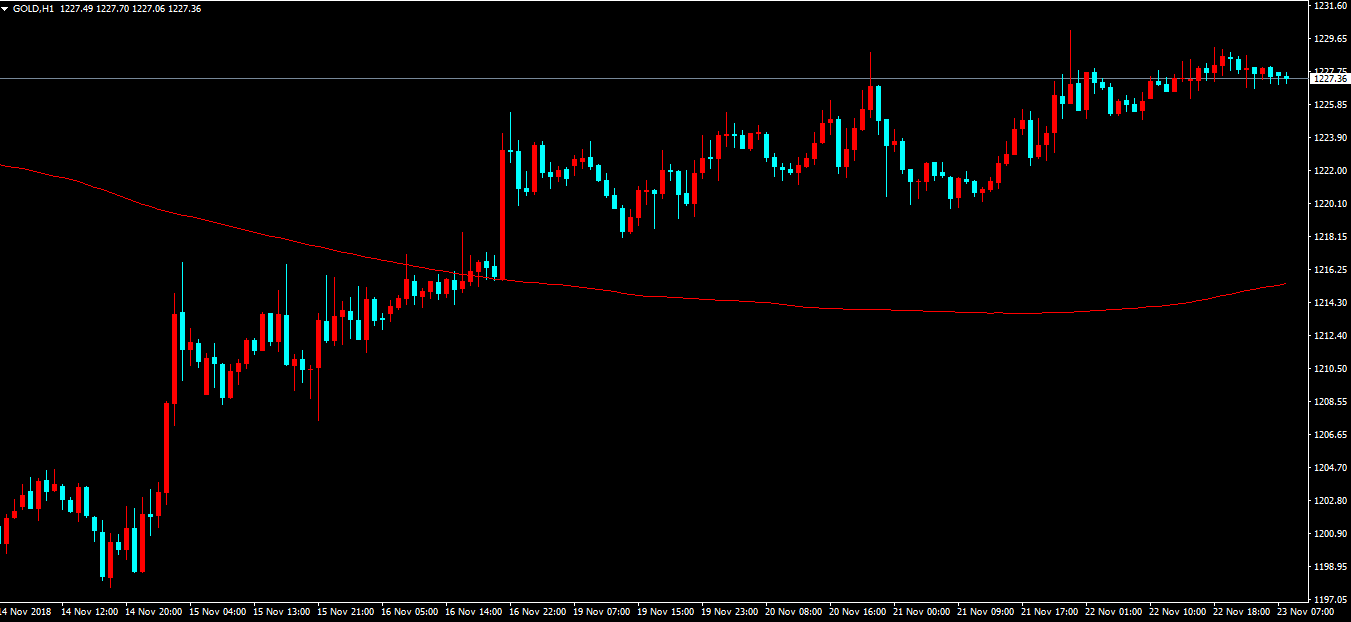This screenshot has width=1351, height=622.
Task: Click the 1198.95 price scale label
Action: coord(1329,567)
